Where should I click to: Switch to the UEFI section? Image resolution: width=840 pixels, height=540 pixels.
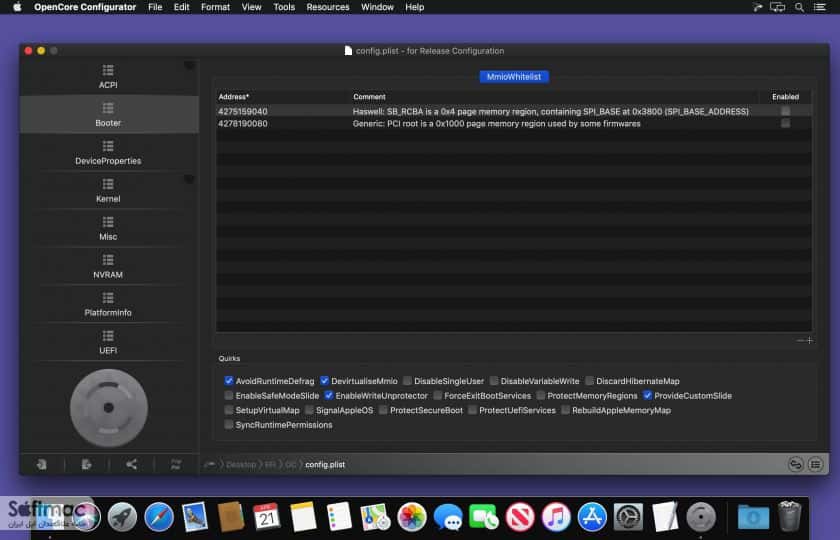pyautogui.click(x=108, y=343)
